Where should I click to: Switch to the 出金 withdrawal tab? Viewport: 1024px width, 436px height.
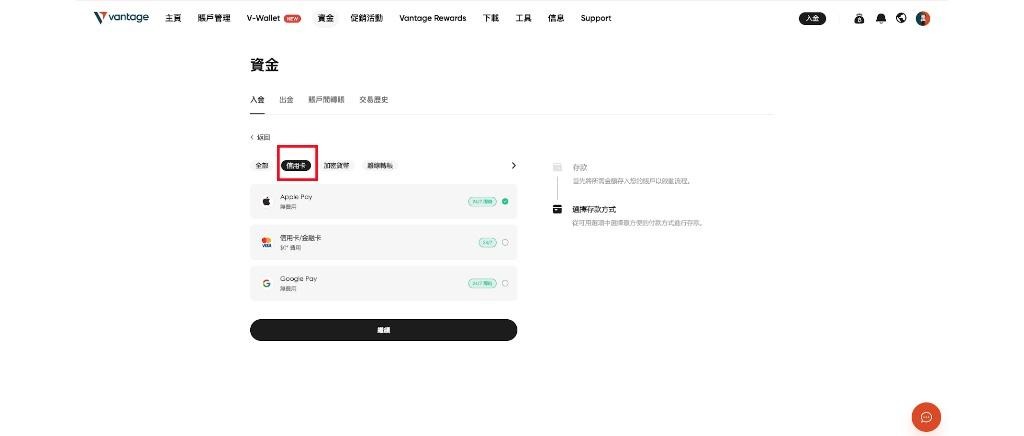286,100
